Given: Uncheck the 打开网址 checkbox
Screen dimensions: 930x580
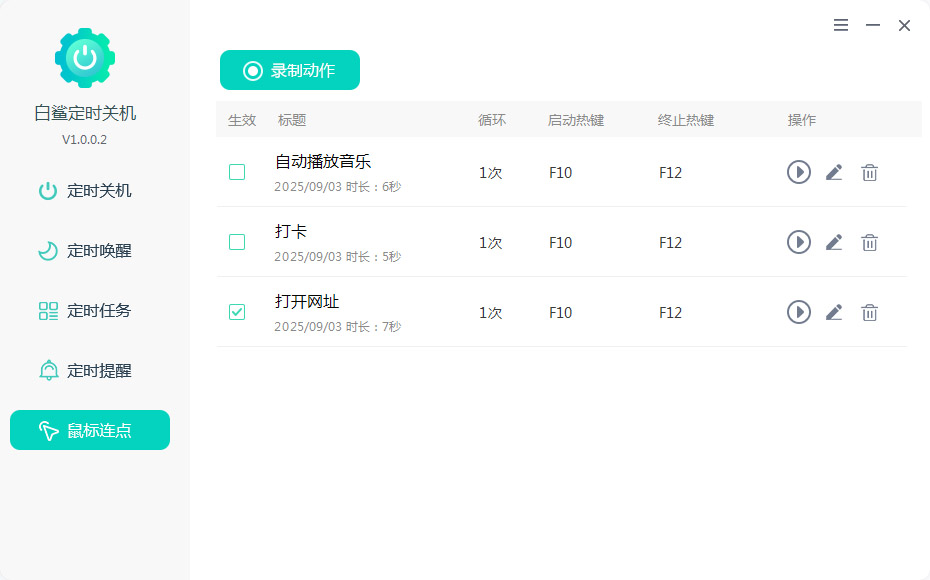Looking at the screenshot, I should coord(237,312).
